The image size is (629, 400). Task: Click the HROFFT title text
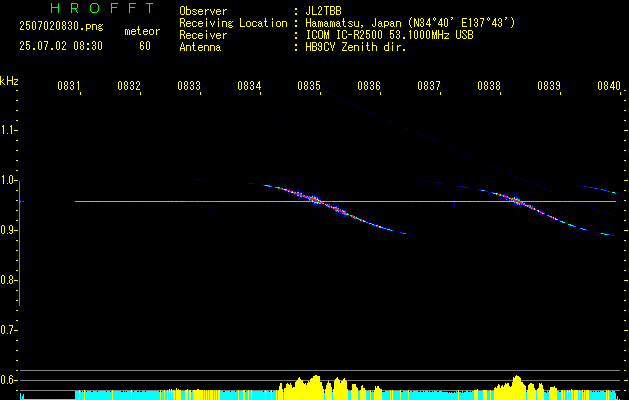click(103, 8)
